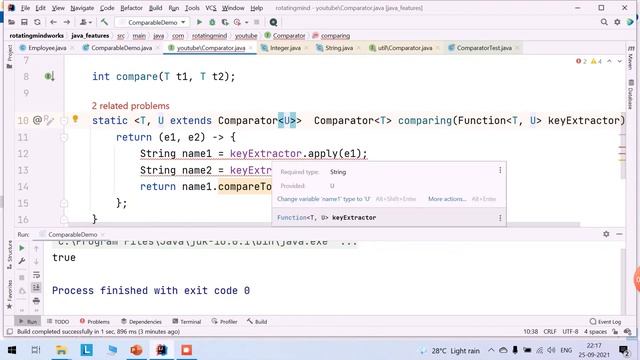Open the Refactor menu
Screen dimensions: 640x360
coord(131,8)
